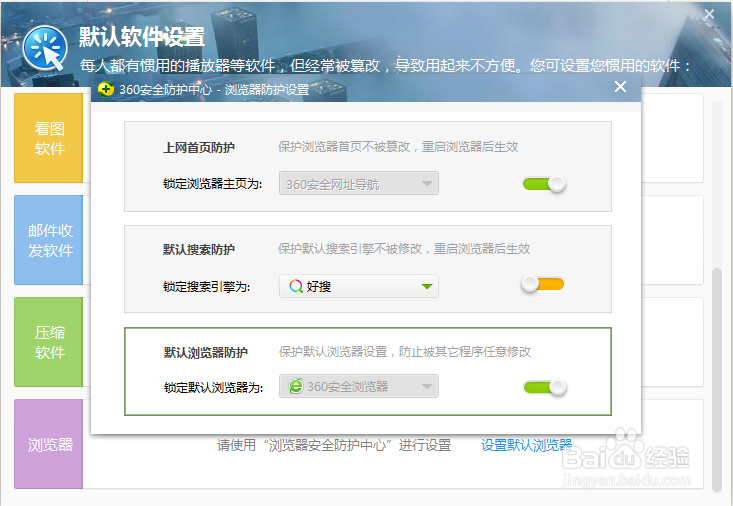Viewport: 733px width, 506px height.
Task: Click the Haosou search engine logo icon
Action: 296,286
